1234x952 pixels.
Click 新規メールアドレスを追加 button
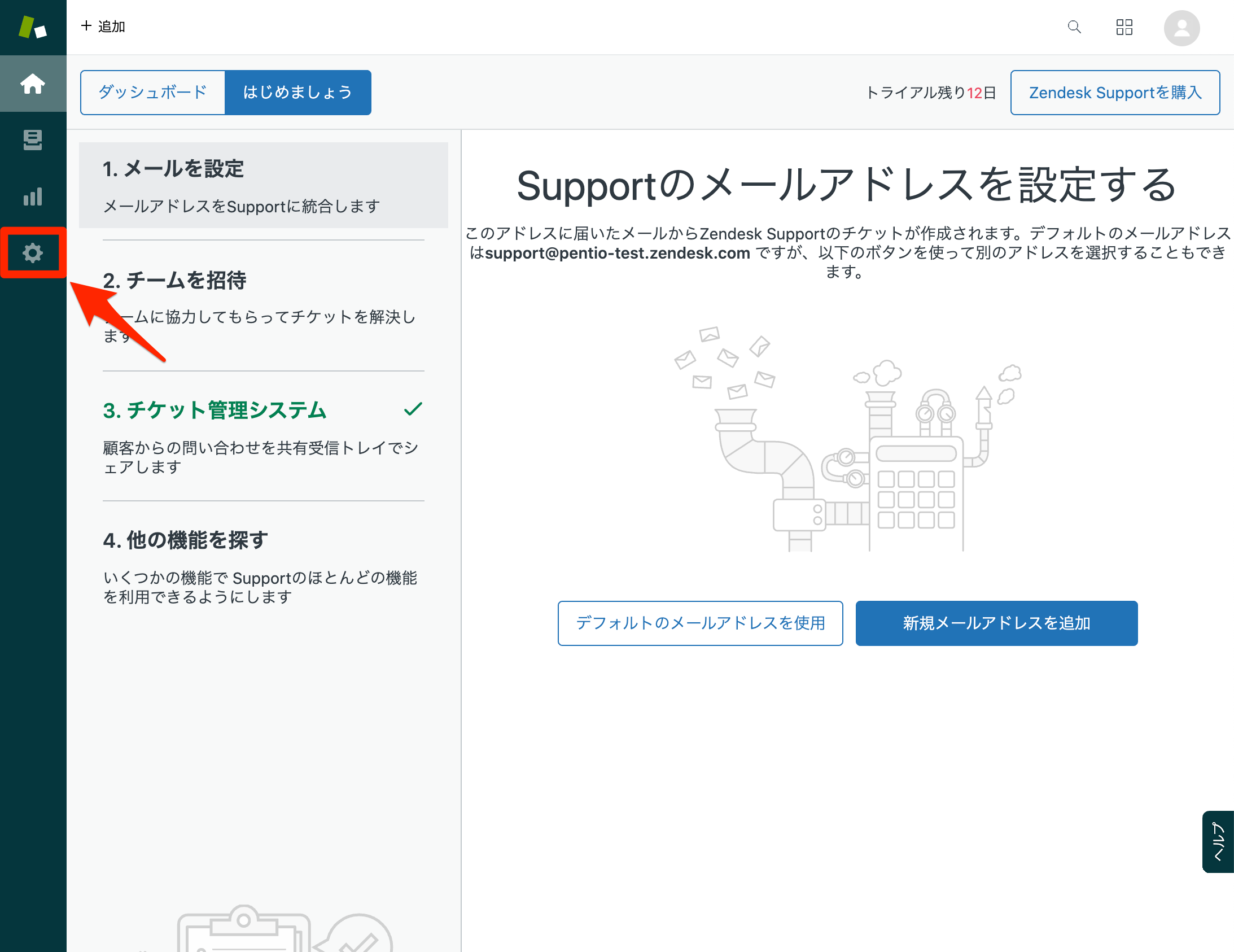pos(996,623)
